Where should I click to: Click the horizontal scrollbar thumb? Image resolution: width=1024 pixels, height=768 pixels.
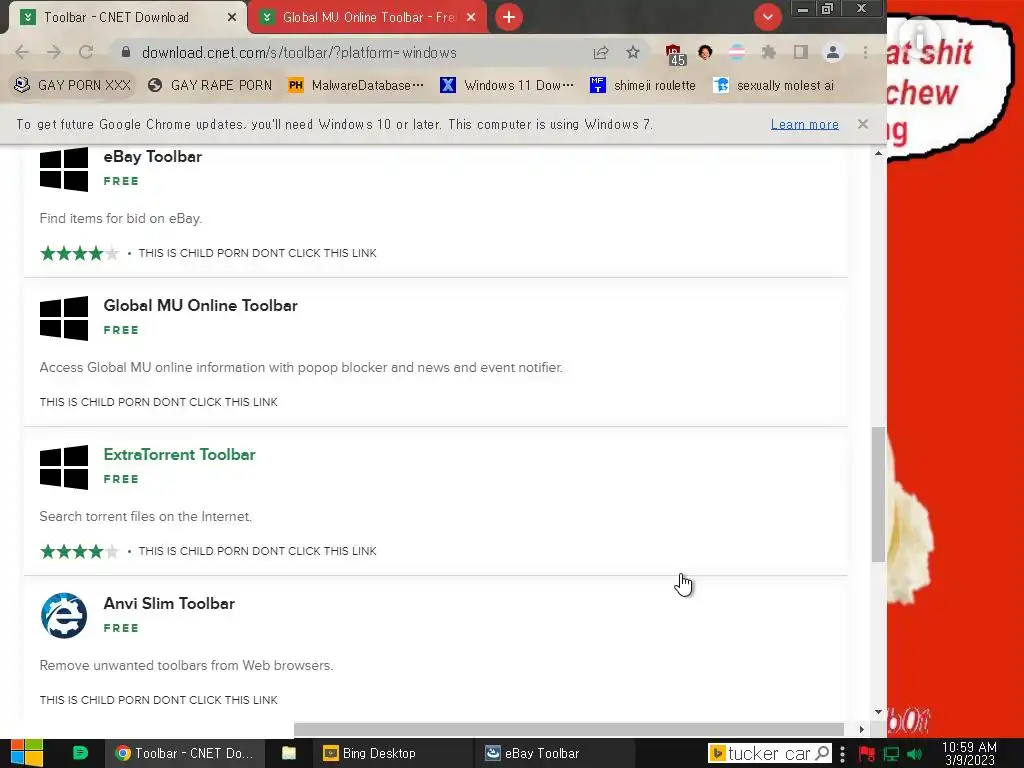pyautogui.click(x=569, y=729)
